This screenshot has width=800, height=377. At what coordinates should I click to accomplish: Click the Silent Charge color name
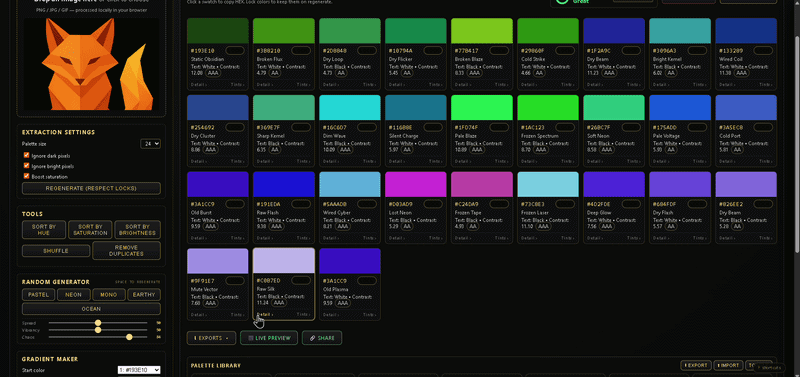(404, 136)
